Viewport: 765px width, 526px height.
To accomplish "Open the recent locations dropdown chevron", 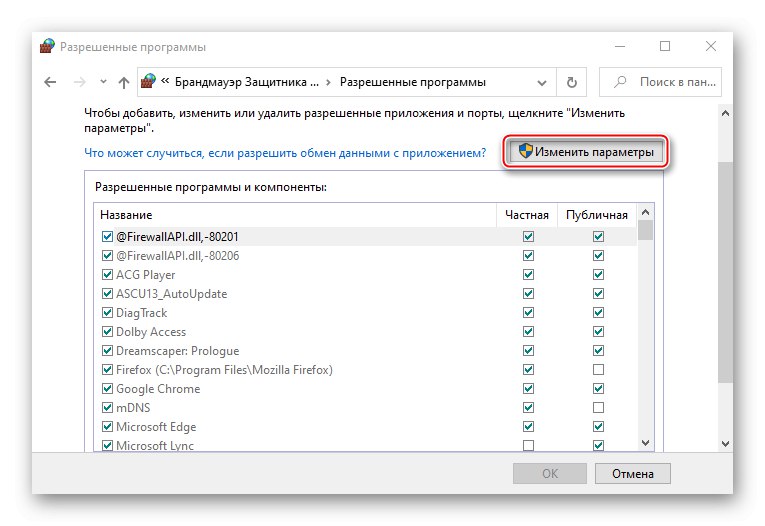I will click(103, 82).
